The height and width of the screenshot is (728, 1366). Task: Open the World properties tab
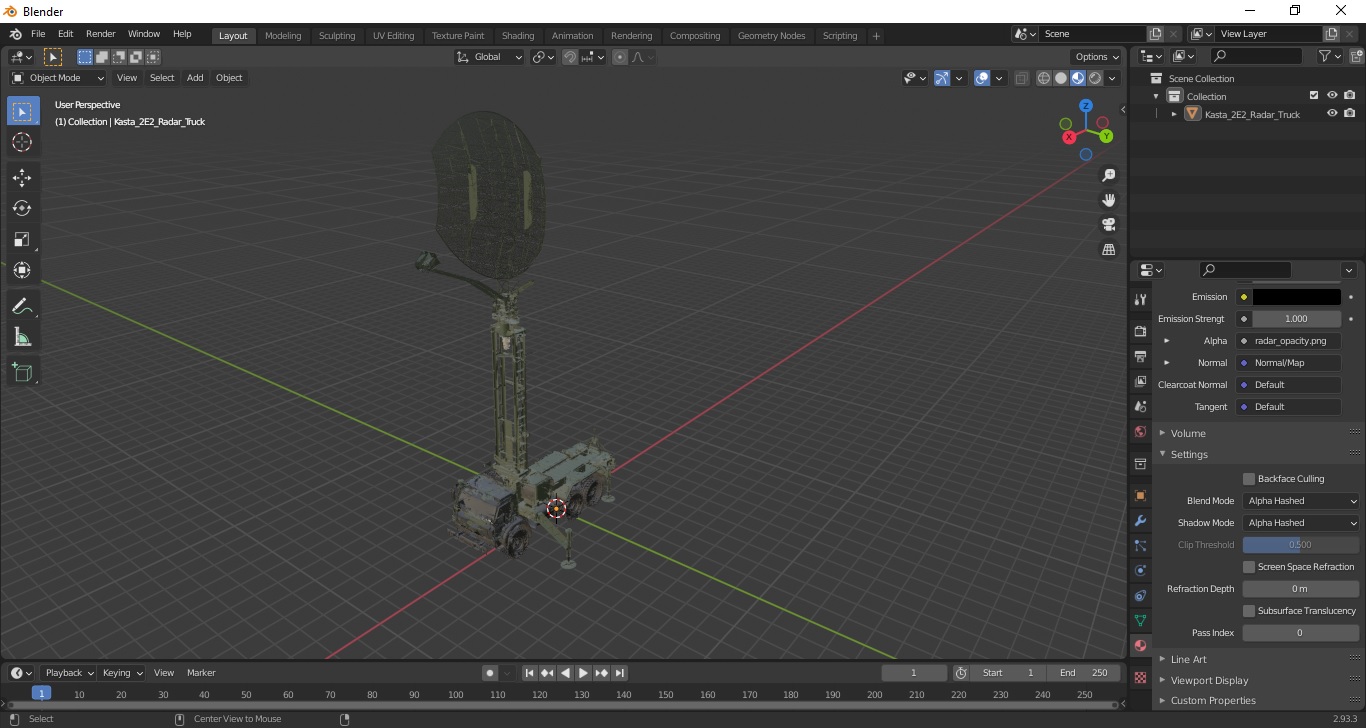click(1140, 432)
